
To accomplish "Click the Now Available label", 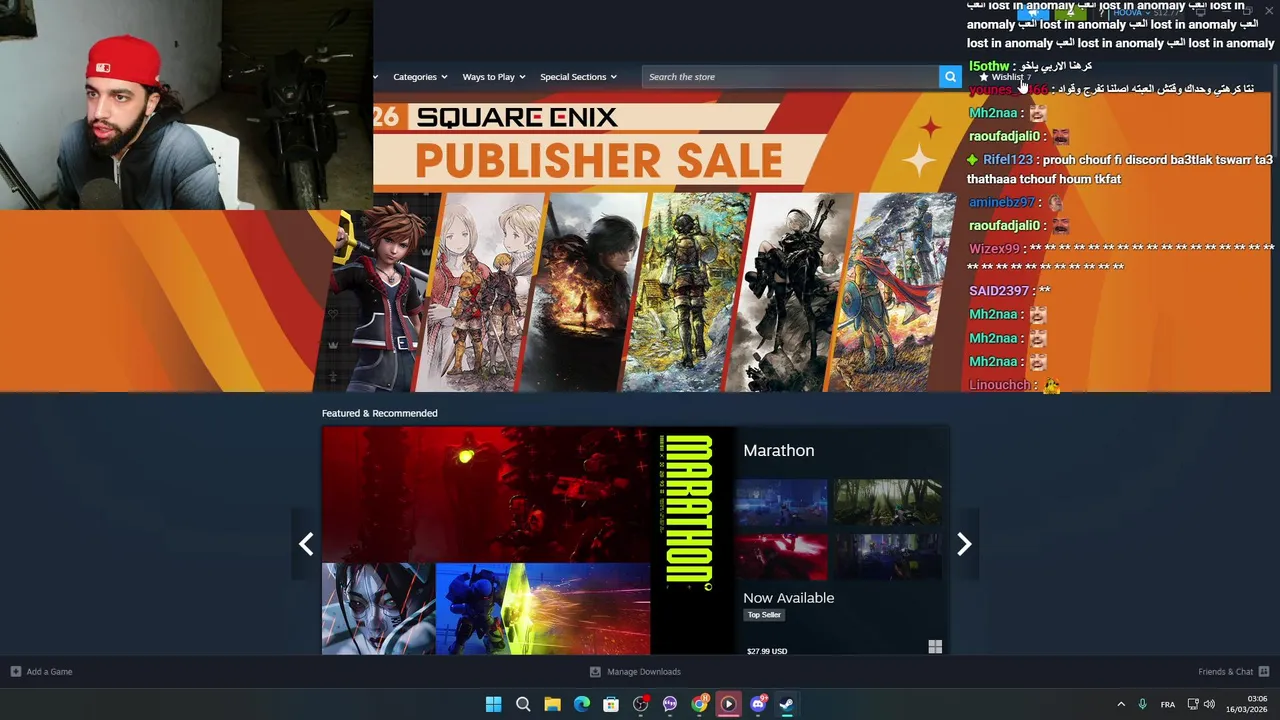I will coord(788,598).
